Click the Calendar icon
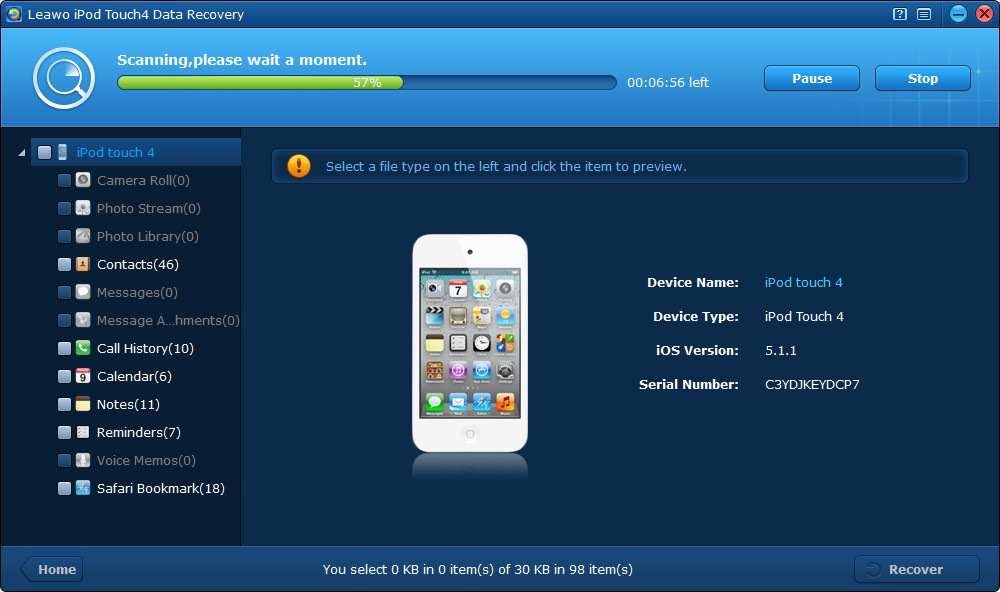The width and height of the screenshot is (1000, 592). pyautogui.click(x=83, y=376)
